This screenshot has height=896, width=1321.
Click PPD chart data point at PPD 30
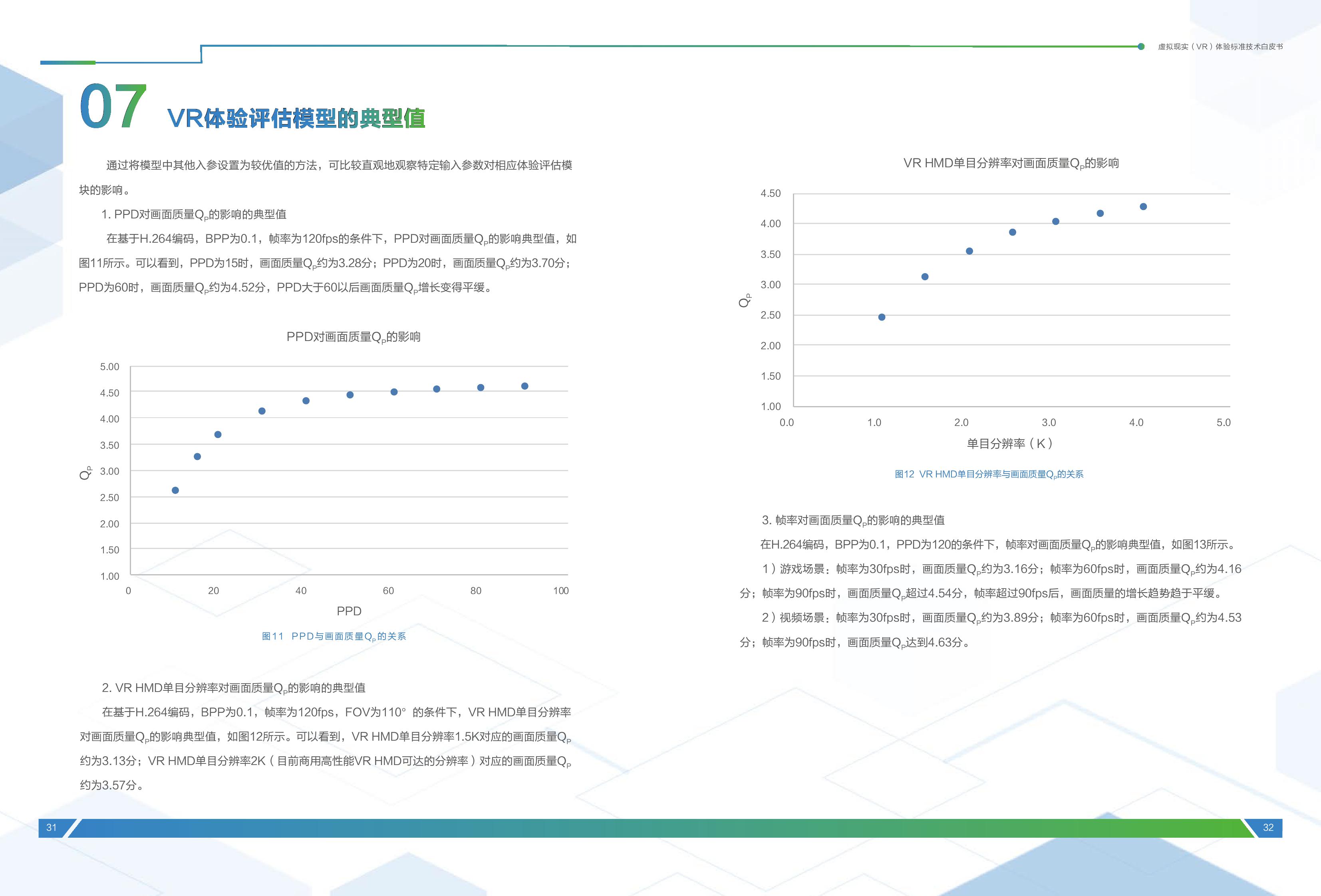pyautogui.click(x=262, y=411)
